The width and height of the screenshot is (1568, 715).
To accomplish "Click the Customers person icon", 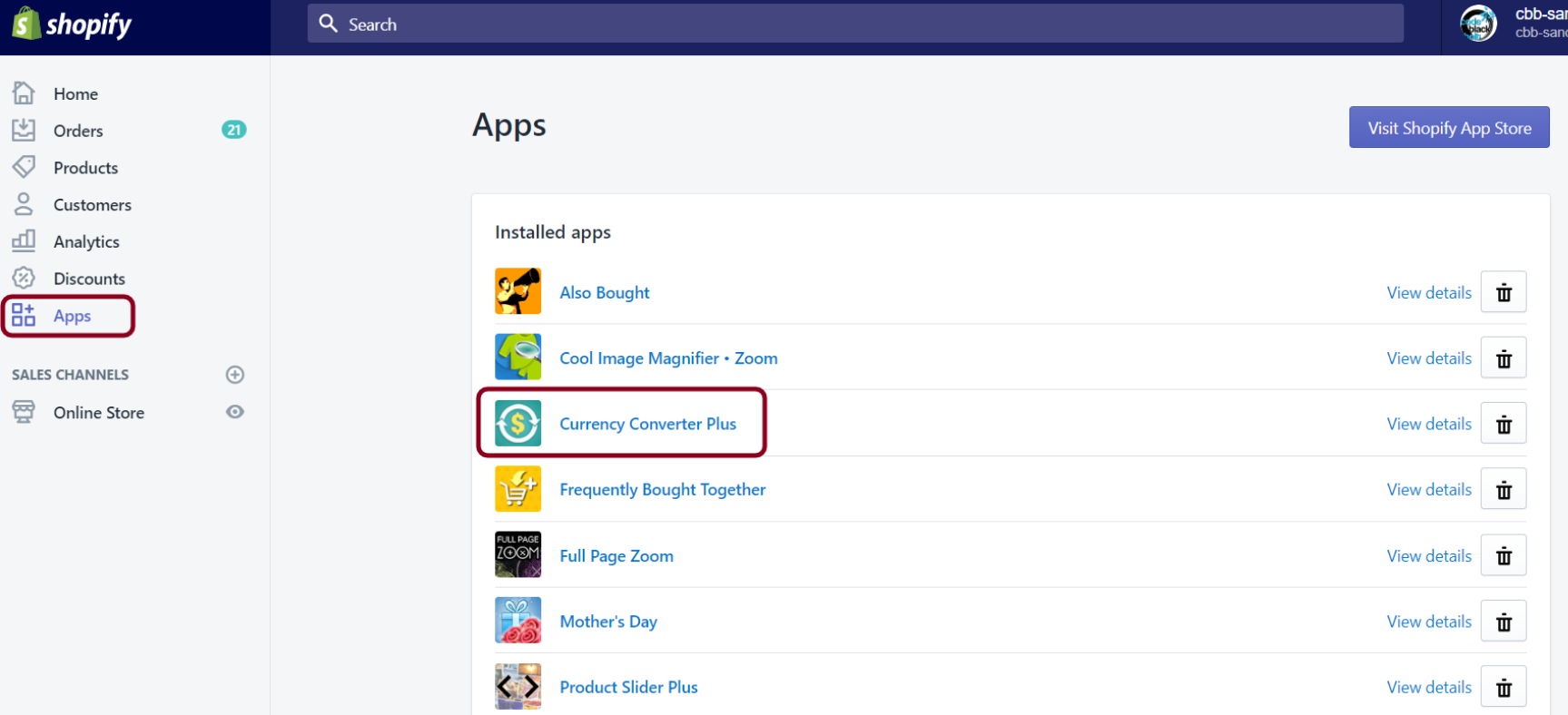I will point(24,204).
